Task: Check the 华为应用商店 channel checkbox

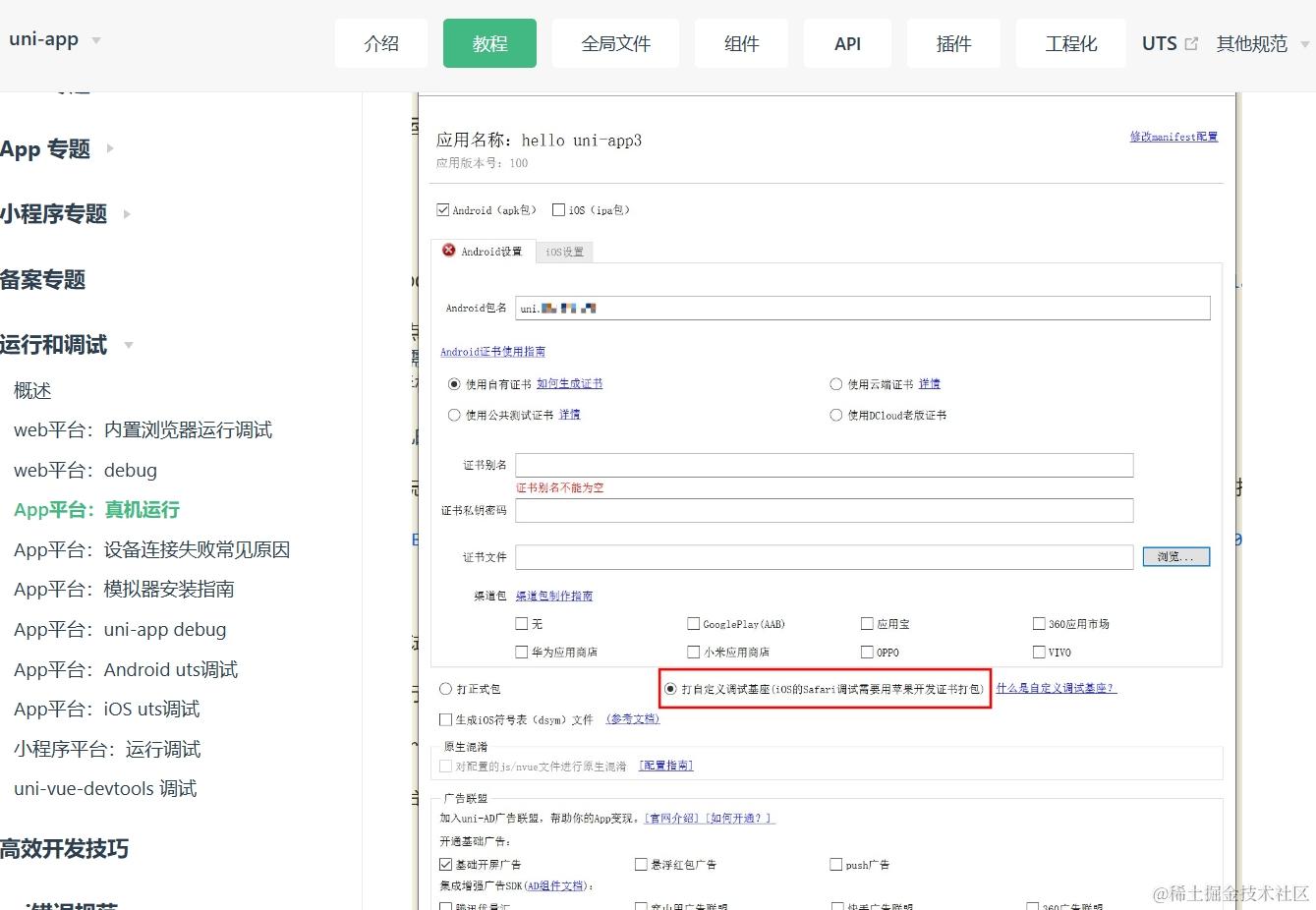Action: 522,652
